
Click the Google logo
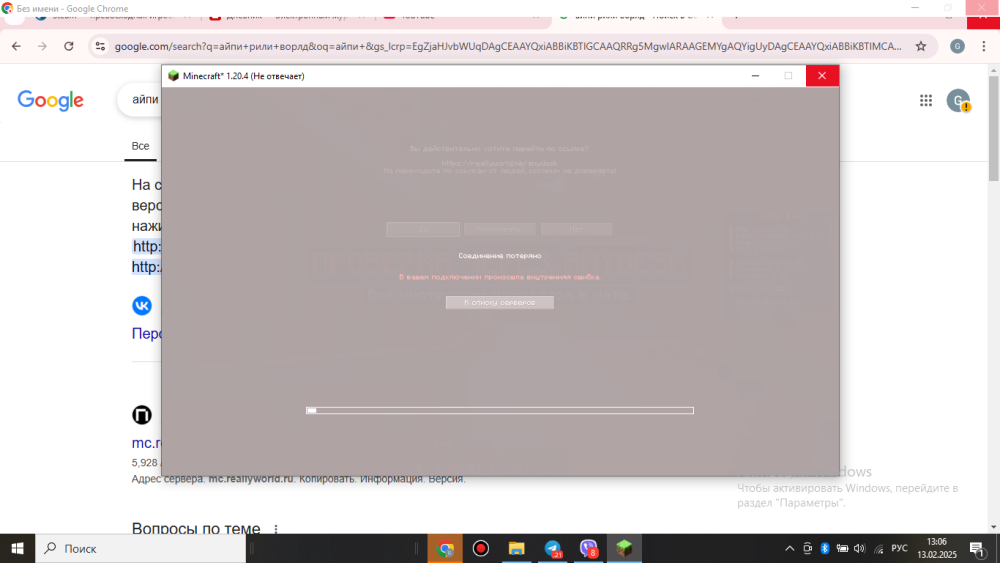coord(50,100)
